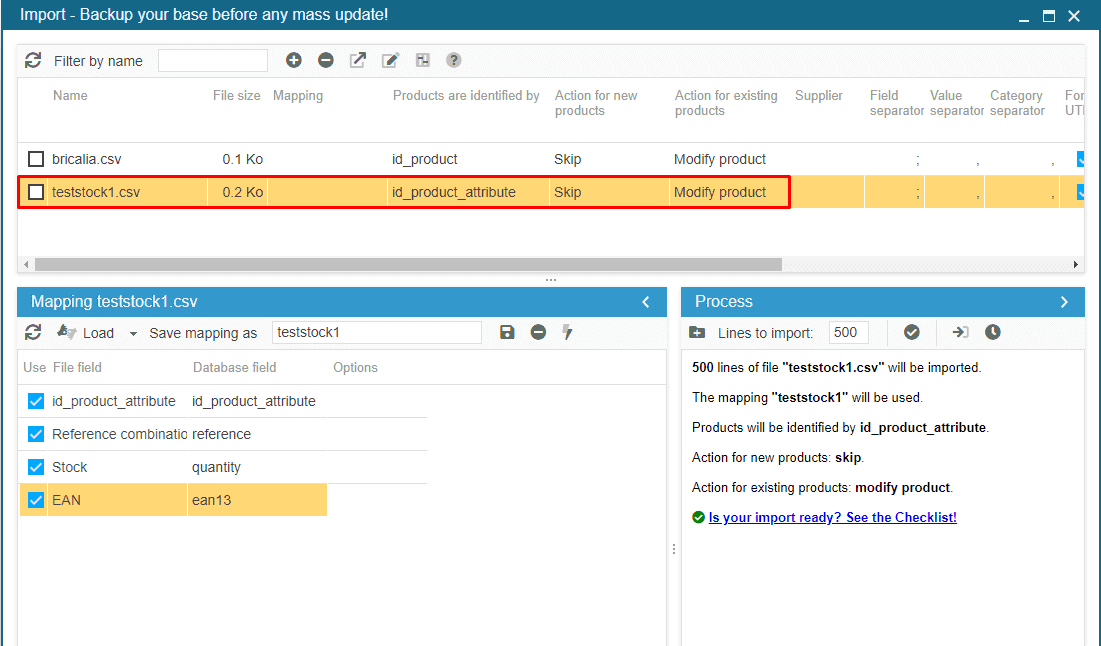The width and height of the screenshot is (1101, 646).
Task: Click the Database field column header
Action: click(x=234, y=367)
